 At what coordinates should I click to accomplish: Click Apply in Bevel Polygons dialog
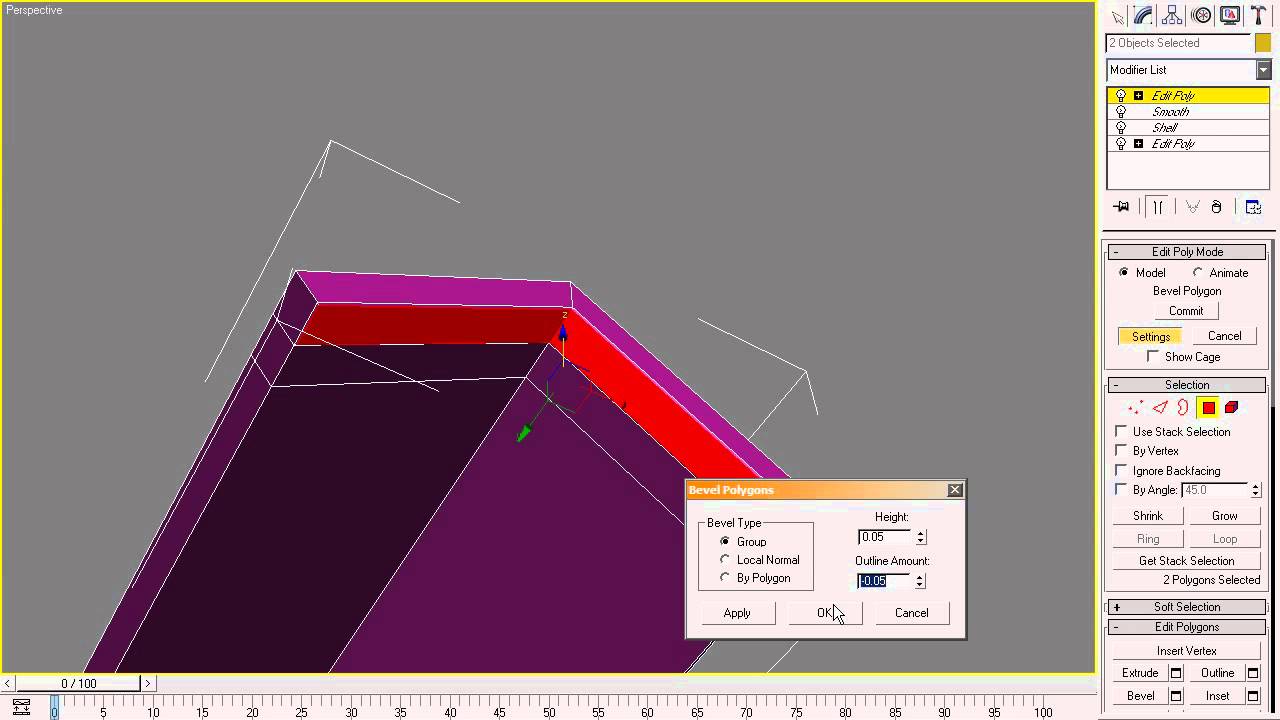737,613
